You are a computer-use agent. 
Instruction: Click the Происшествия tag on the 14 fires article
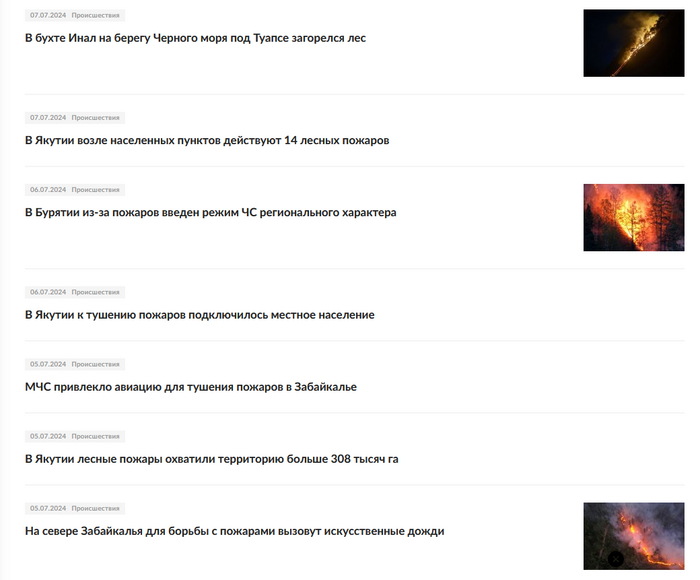pos(96,118)
